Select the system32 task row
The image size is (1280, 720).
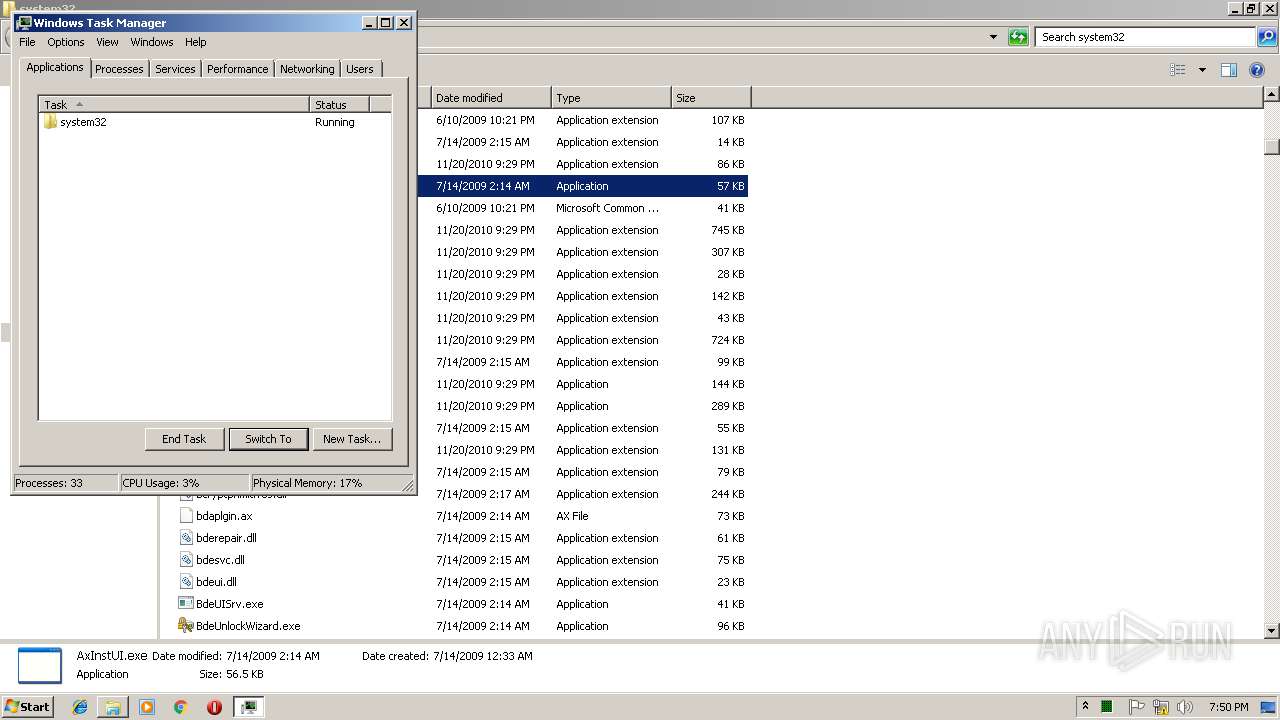215,122
